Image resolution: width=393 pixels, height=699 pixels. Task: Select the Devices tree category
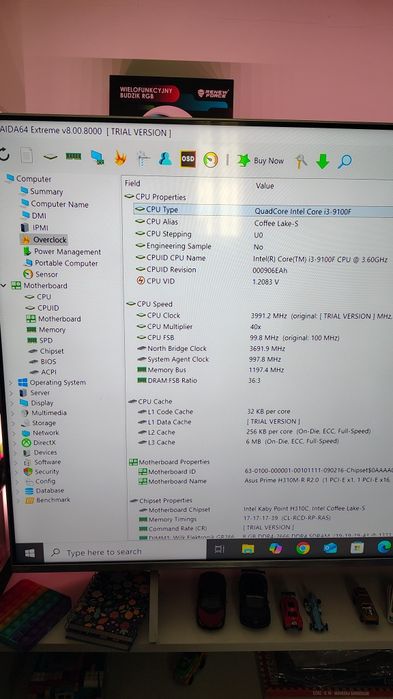coord(40,452)
